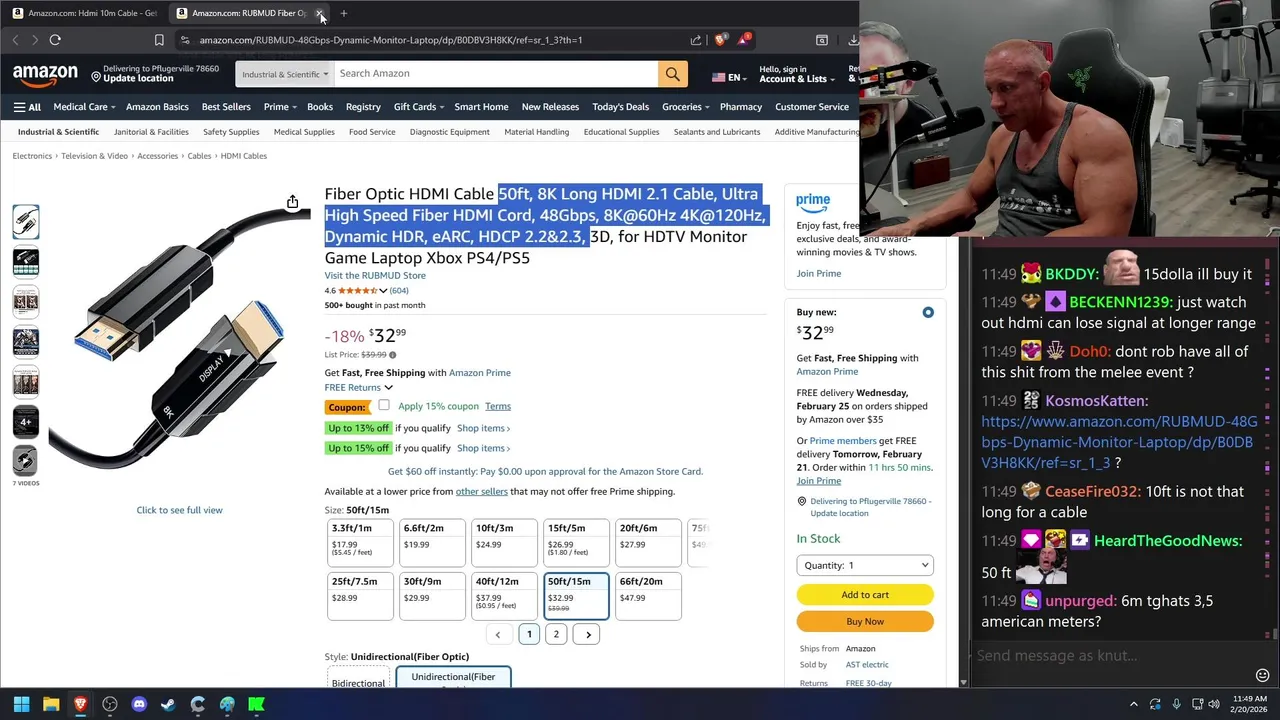Image resolution: width=1280 pixels, height=720 pixels.
Task: Open a new browser tab with plus icon
Action: pos(343,13)
